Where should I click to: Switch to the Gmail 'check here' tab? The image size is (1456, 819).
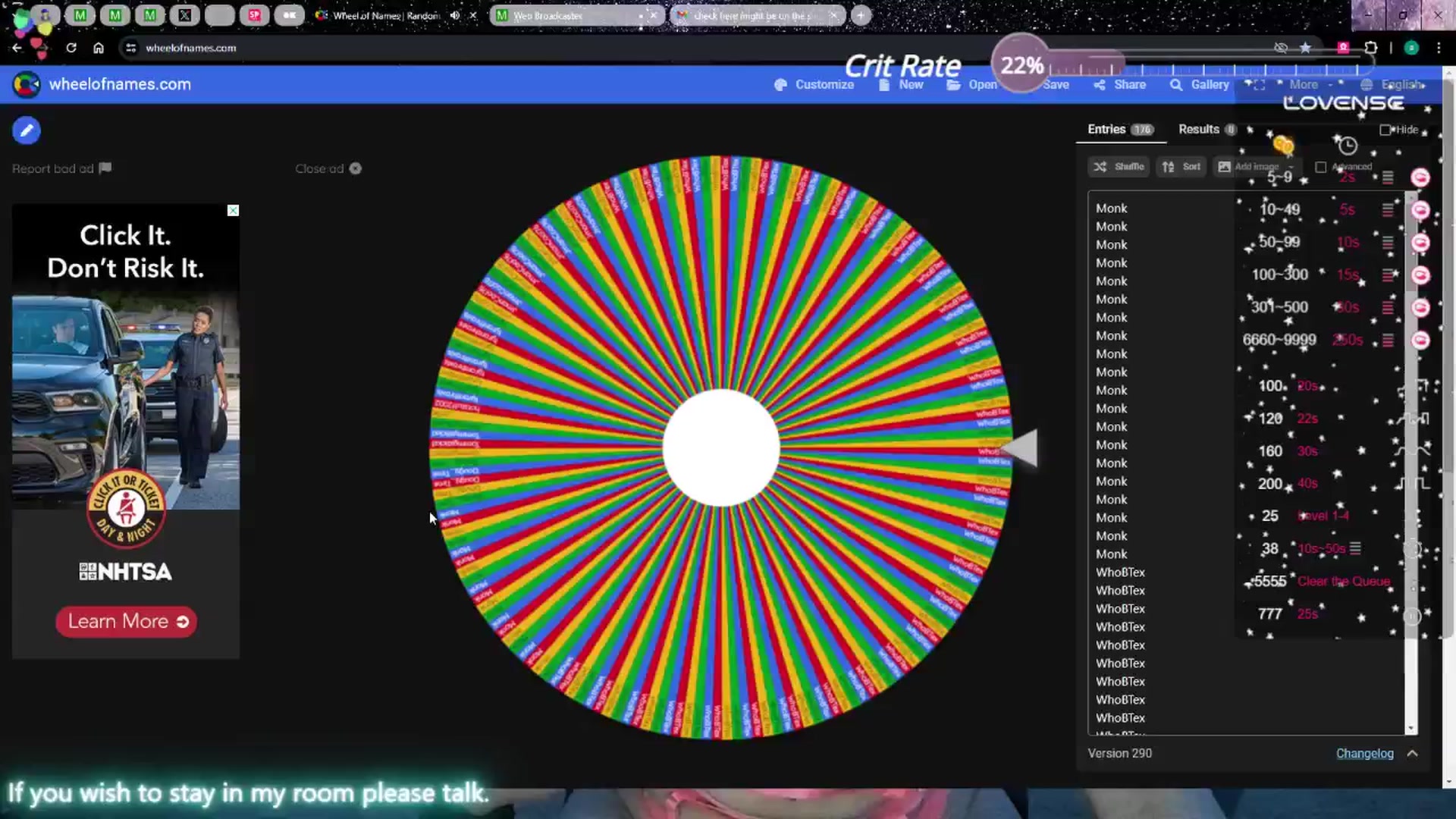pos(758,15)
